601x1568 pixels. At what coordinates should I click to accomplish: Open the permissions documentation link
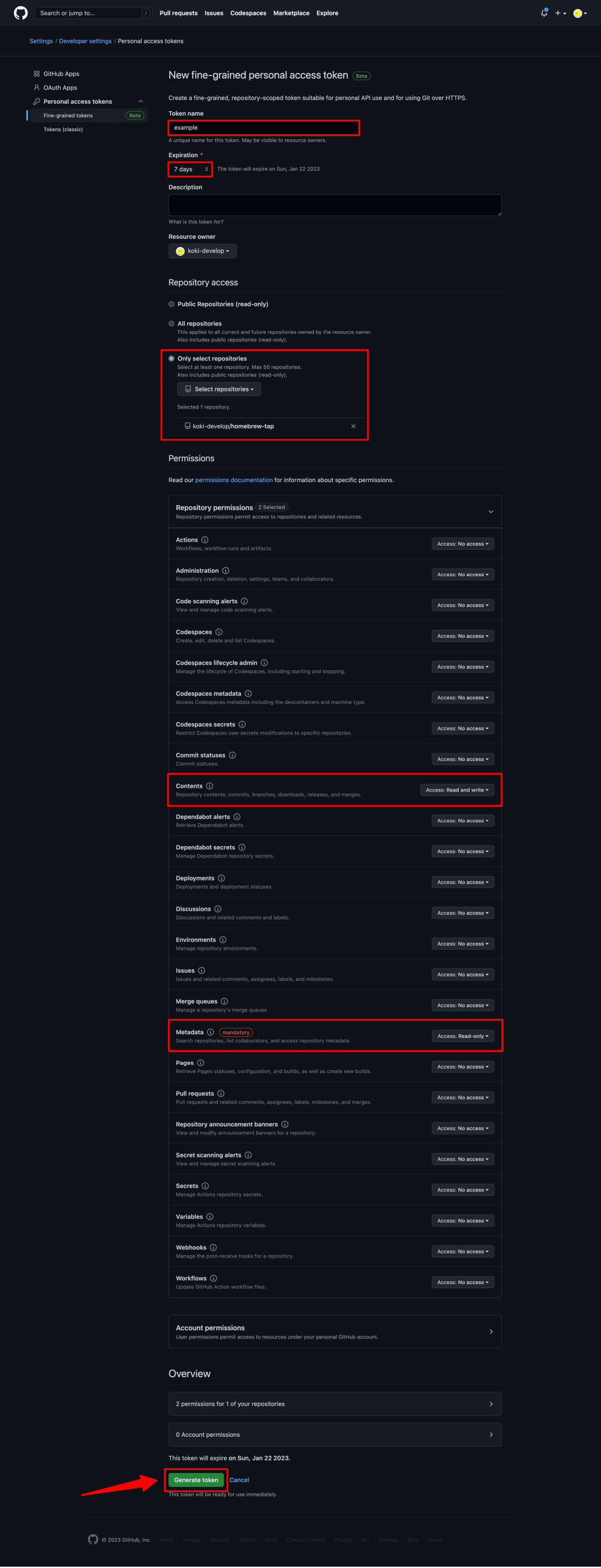pyautogui.click(x=234, y=480)
